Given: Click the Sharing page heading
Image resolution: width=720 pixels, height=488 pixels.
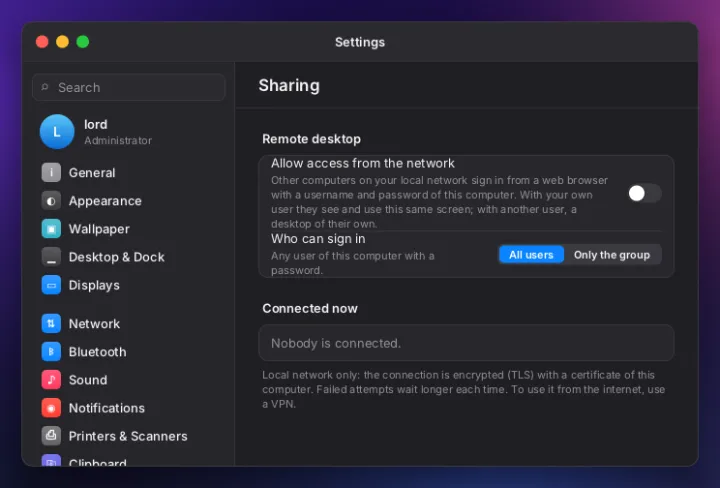Looking at the screenshot, I should tap(289, 85).
